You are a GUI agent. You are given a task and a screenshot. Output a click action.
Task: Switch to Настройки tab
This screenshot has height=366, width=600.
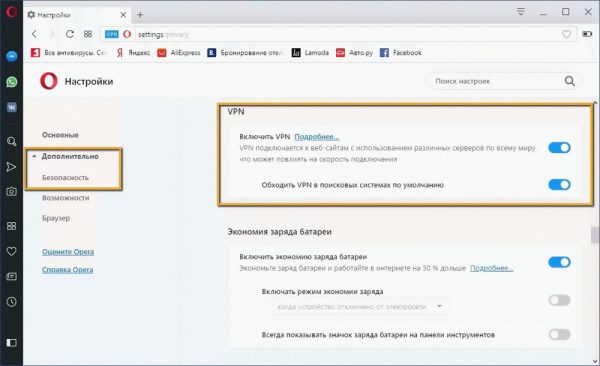[76, 15]
